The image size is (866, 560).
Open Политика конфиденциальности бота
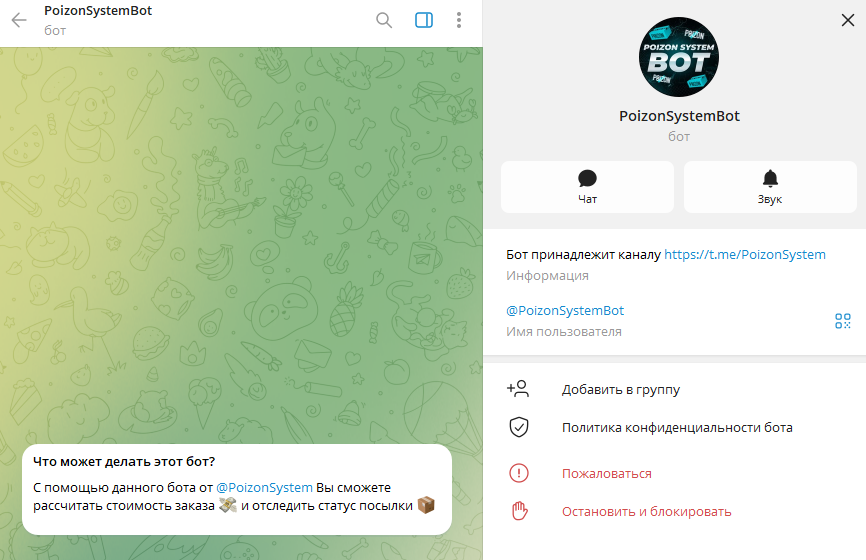click(677, 427)
